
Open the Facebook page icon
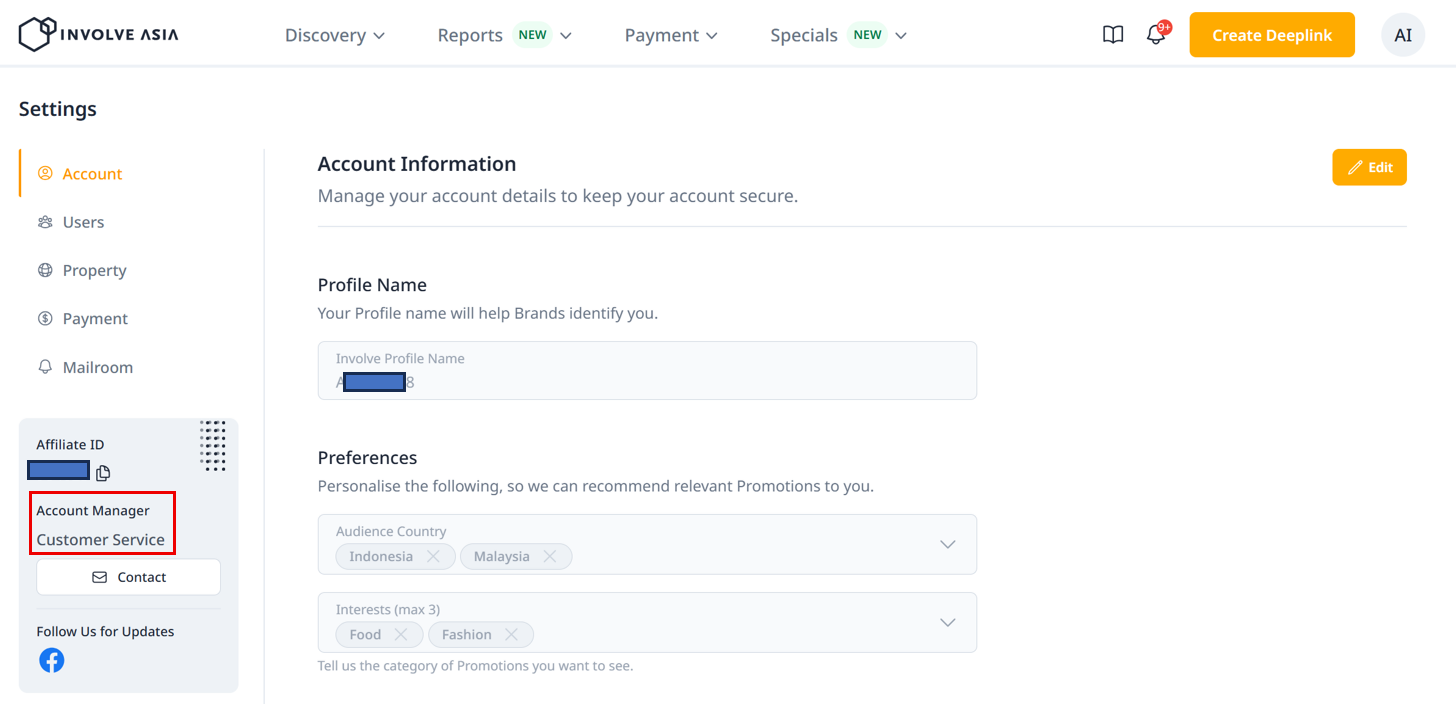(52, 660)
